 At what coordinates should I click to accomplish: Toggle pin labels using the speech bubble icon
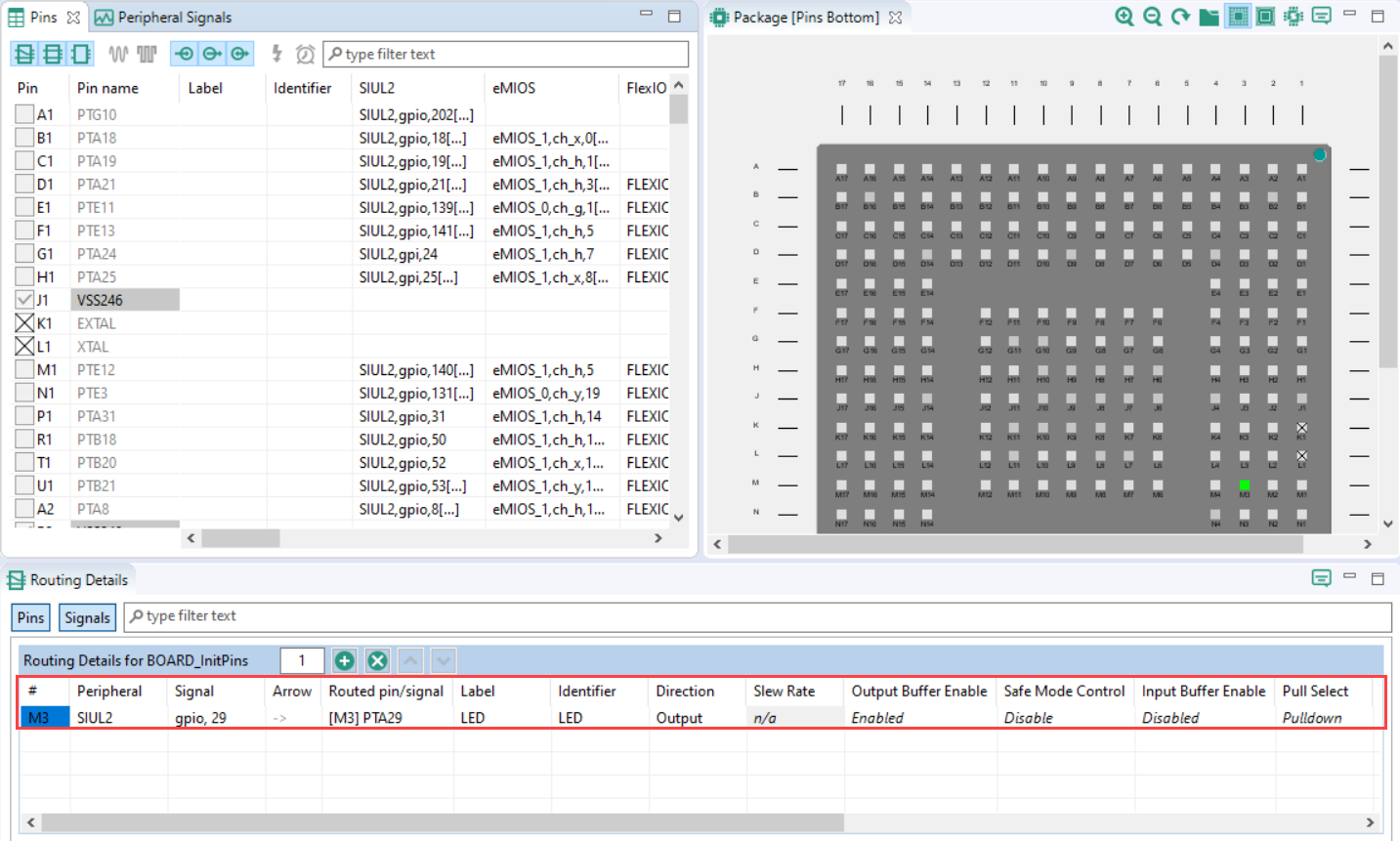point(1321,17)
